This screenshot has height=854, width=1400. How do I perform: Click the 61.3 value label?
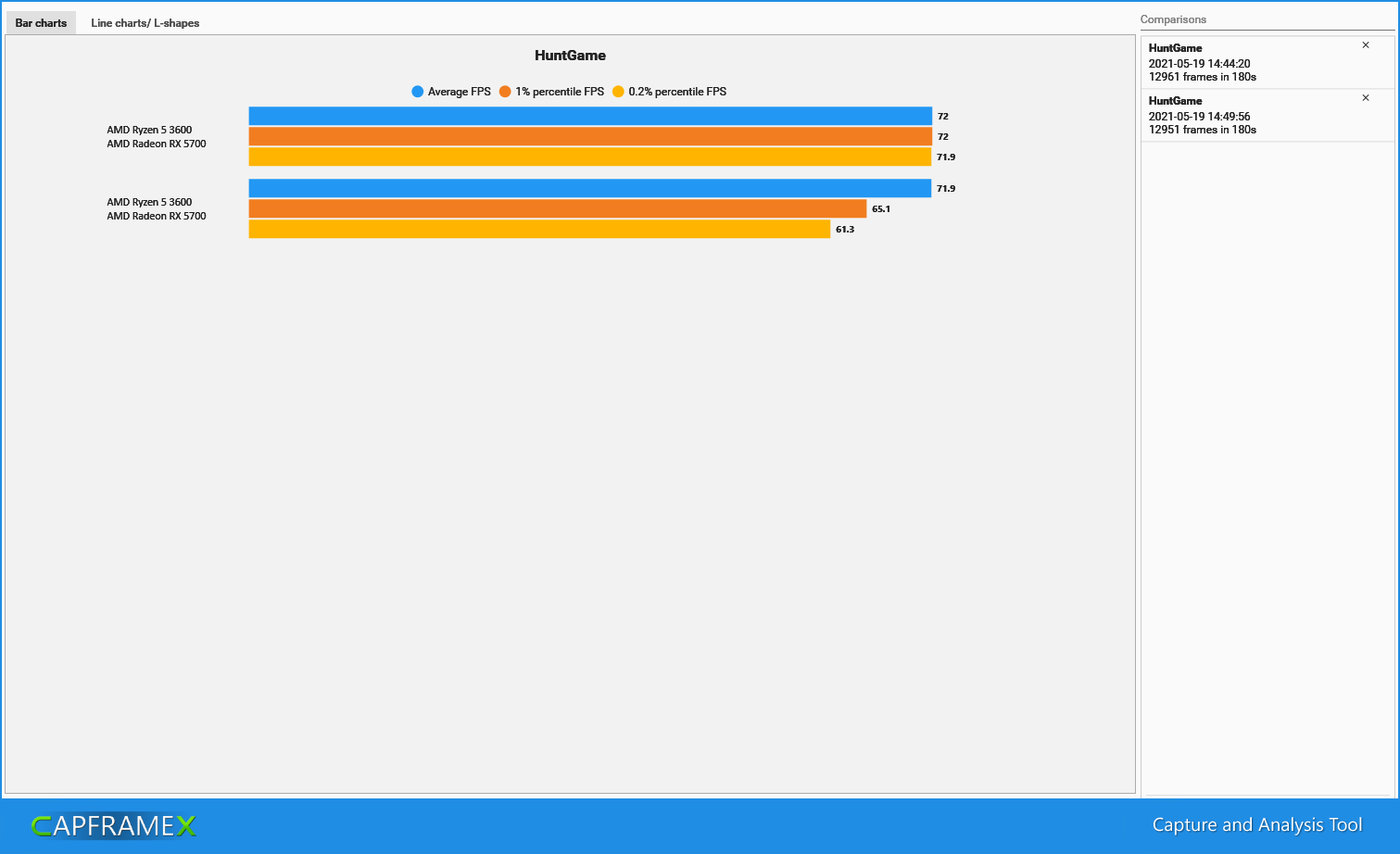click(x=845, y=230)
